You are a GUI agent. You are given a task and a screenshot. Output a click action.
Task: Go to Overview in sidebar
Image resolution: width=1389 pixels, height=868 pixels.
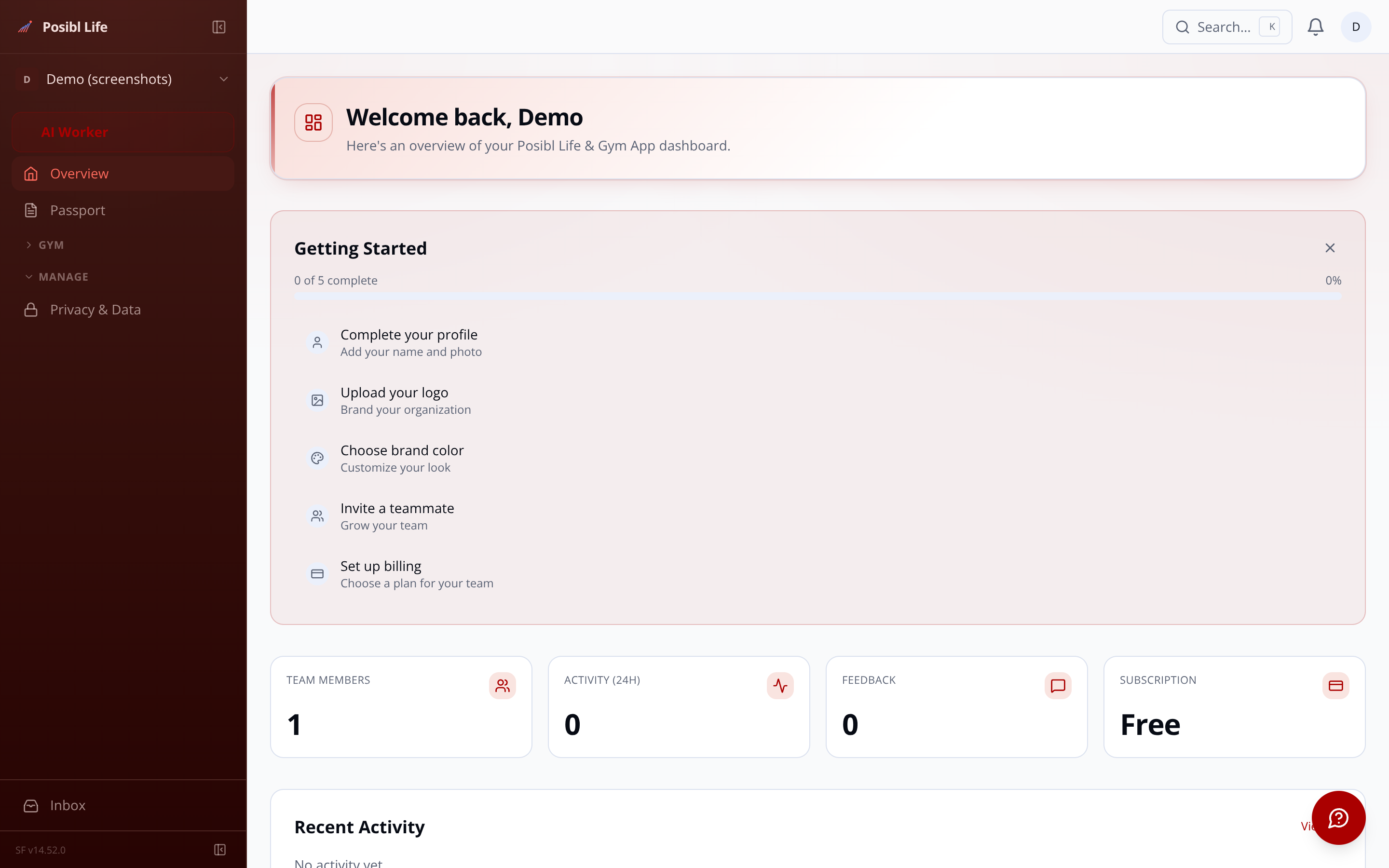[123, 174]
